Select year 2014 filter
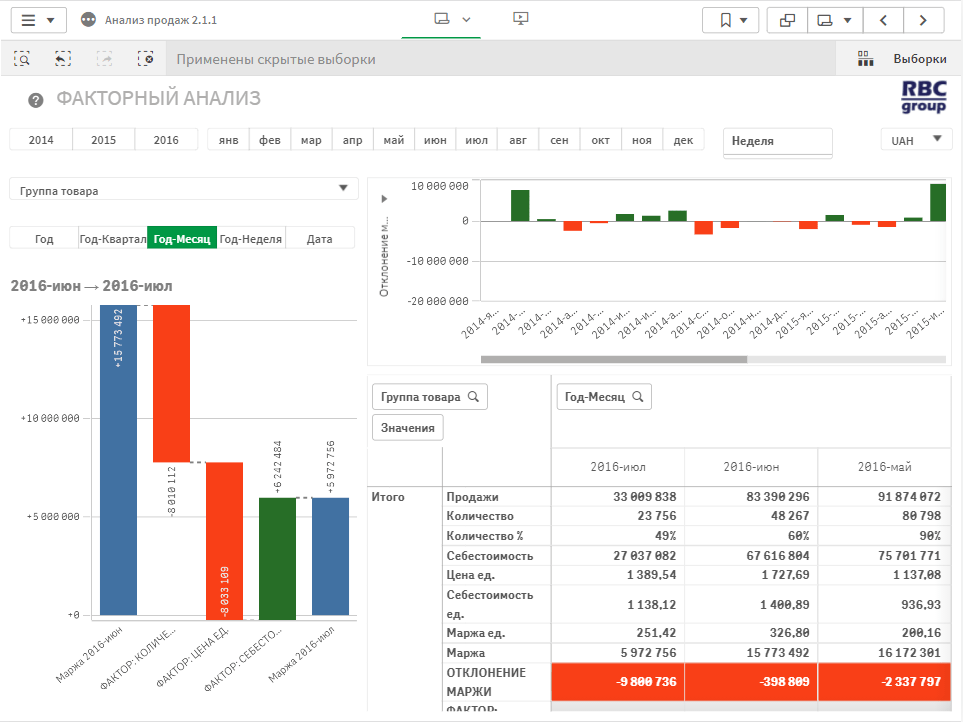The height and width of the screenshot is (722, 963). (x=41, y=140)
